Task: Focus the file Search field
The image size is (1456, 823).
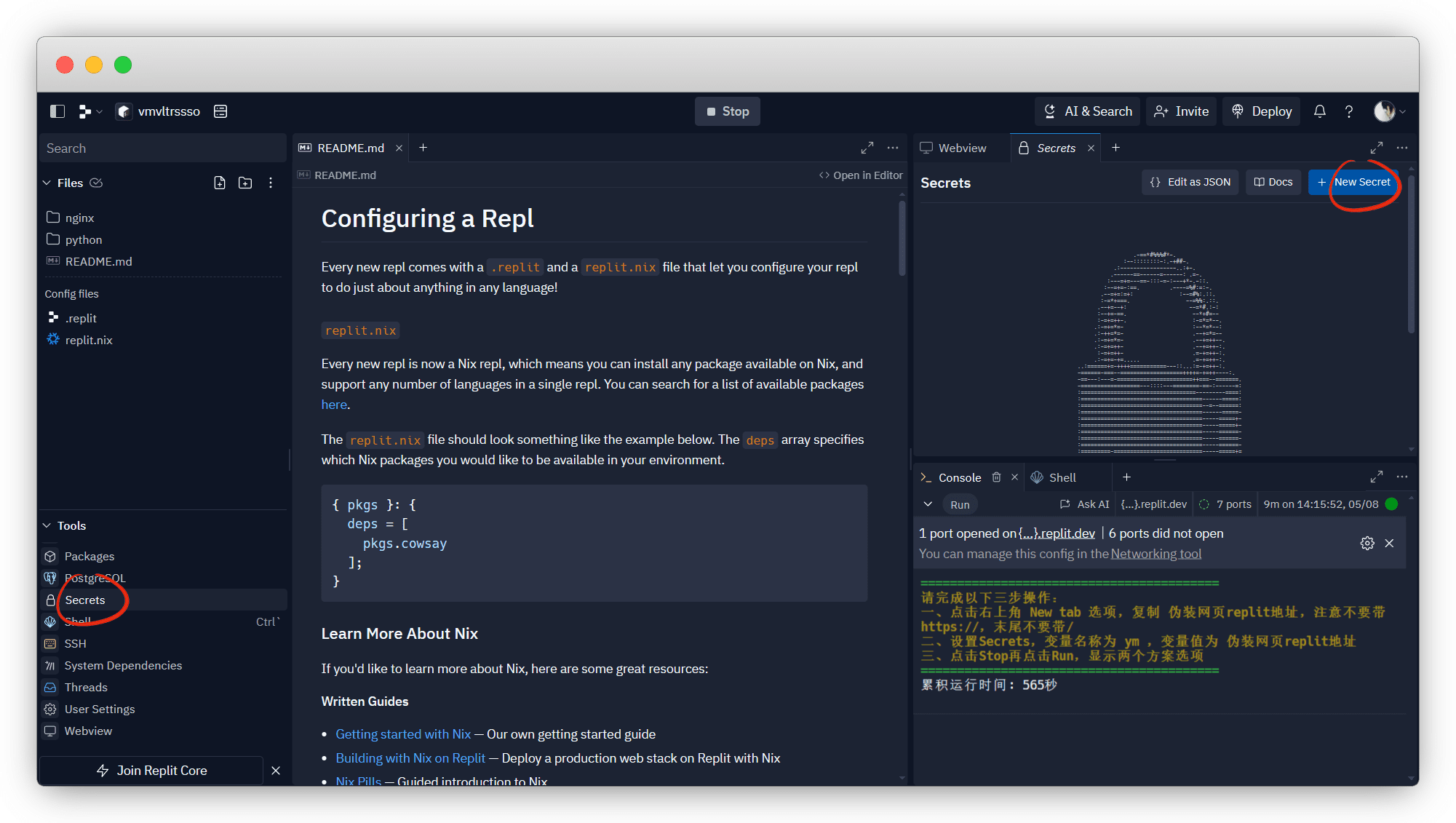Action: [163, 148]
